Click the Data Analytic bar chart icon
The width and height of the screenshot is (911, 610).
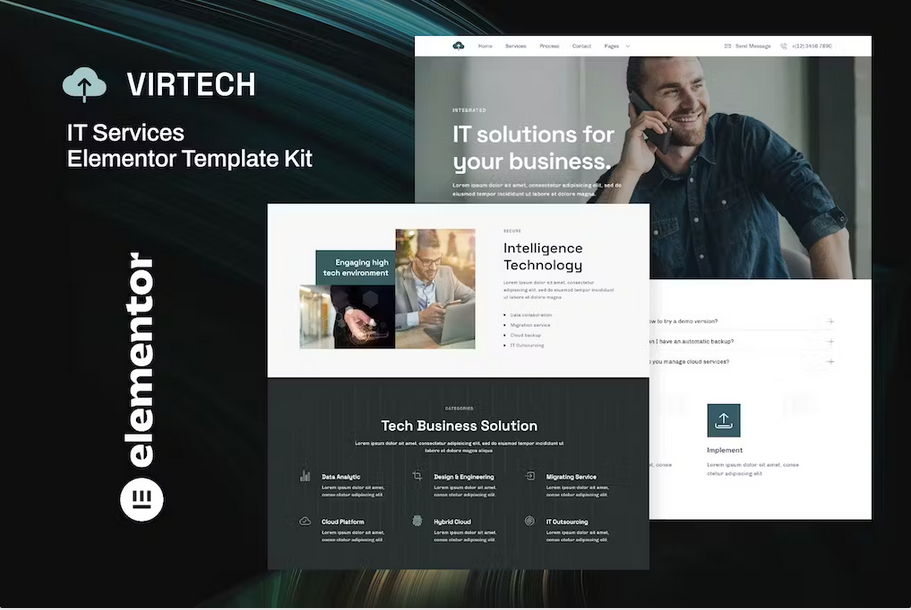[x=304, y=477]
